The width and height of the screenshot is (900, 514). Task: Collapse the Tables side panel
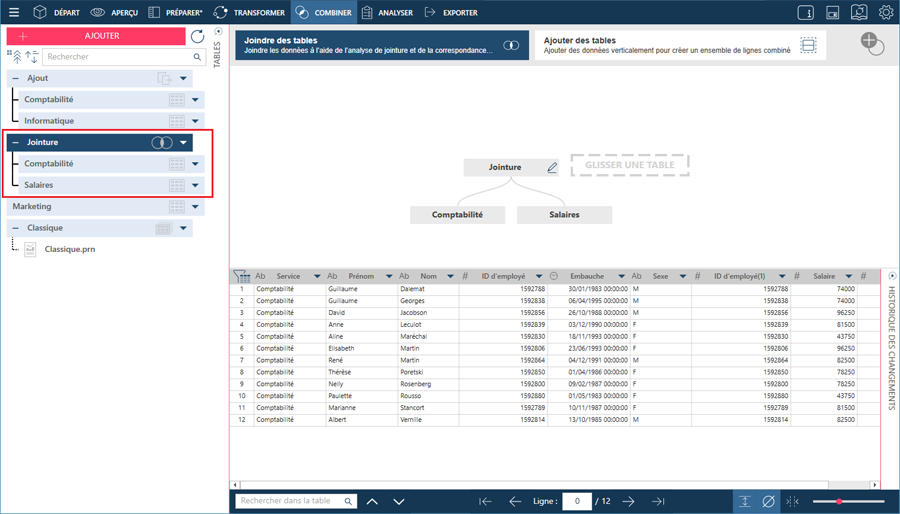coord(219,32)
